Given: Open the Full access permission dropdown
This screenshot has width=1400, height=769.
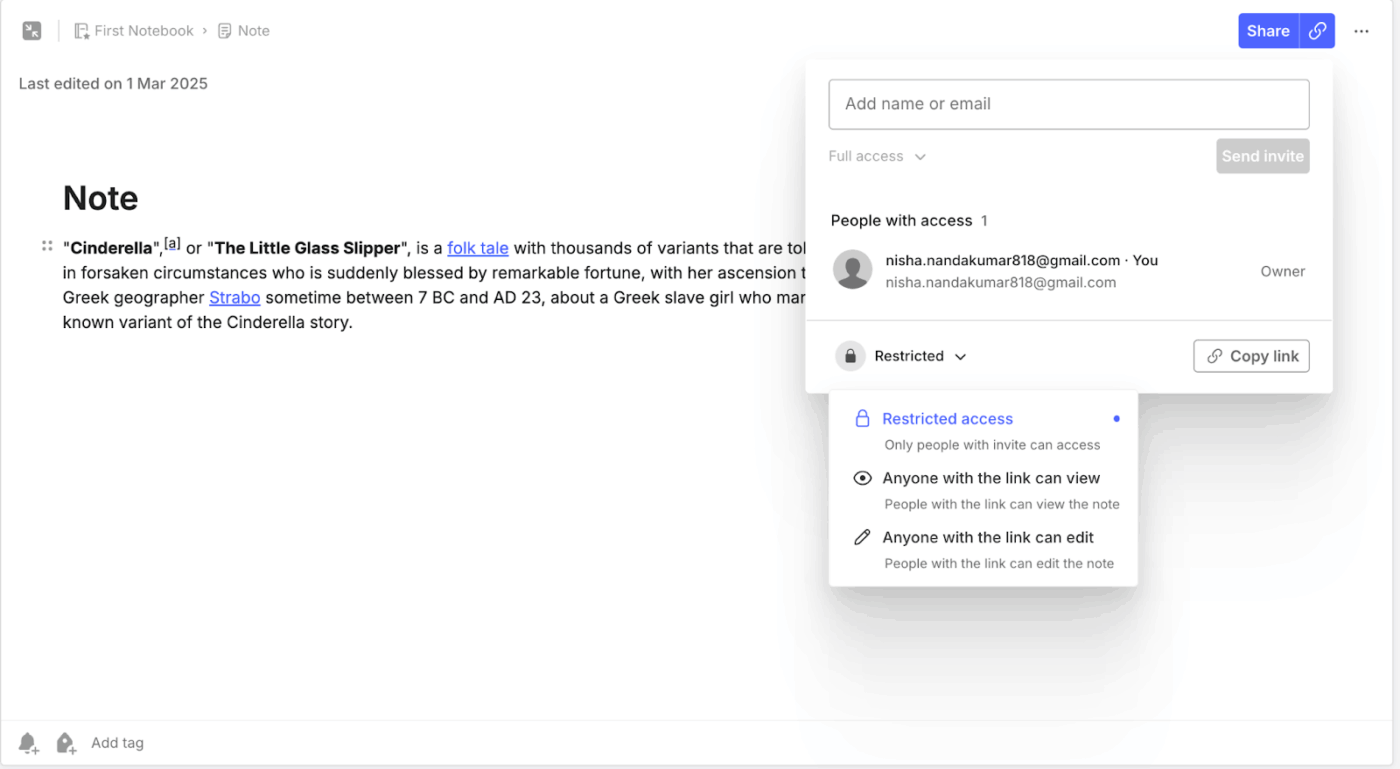Looking at the screenshot, I should [876, 156].
